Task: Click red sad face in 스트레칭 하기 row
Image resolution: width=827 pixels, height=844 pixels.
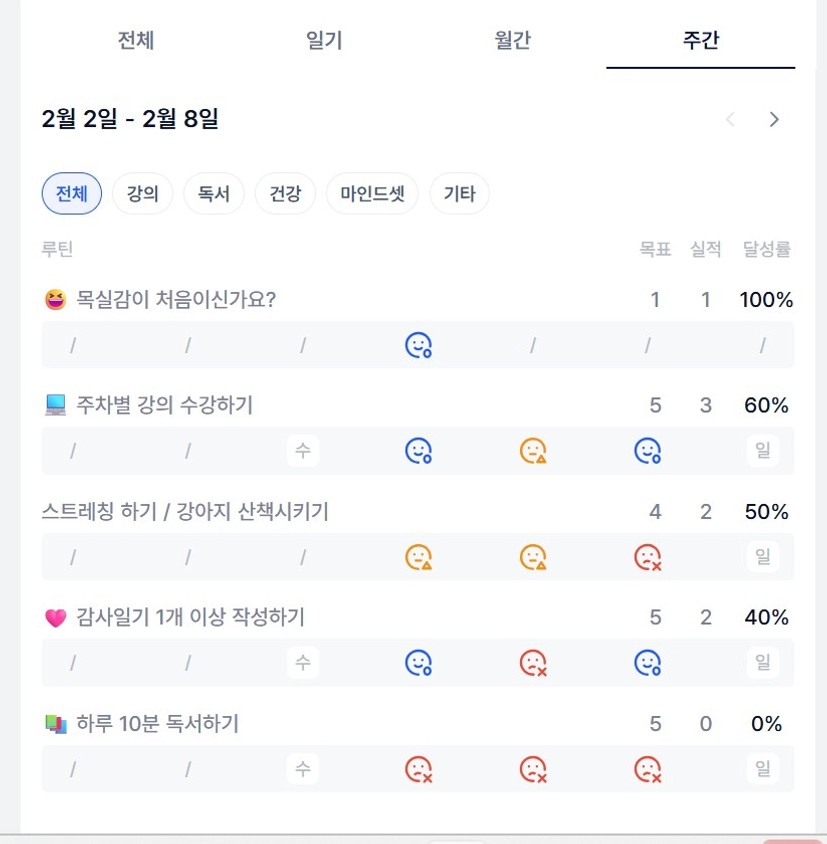Action: (x=648, y=557)
